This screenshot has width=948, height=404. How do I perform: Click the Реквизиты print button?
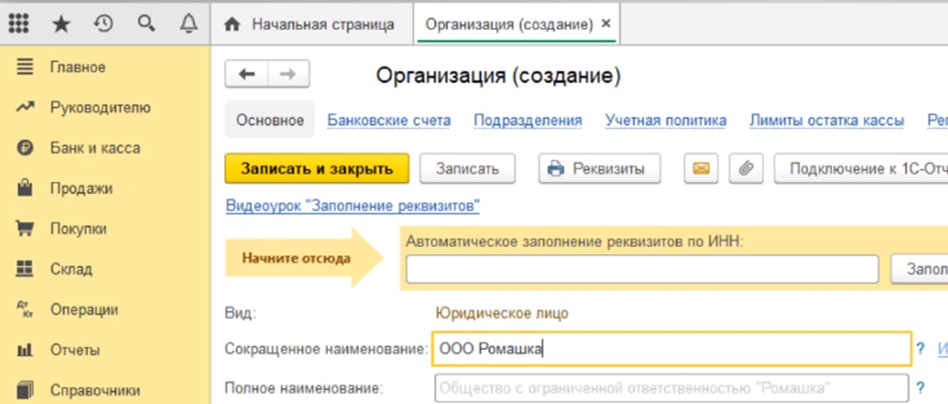599,169
